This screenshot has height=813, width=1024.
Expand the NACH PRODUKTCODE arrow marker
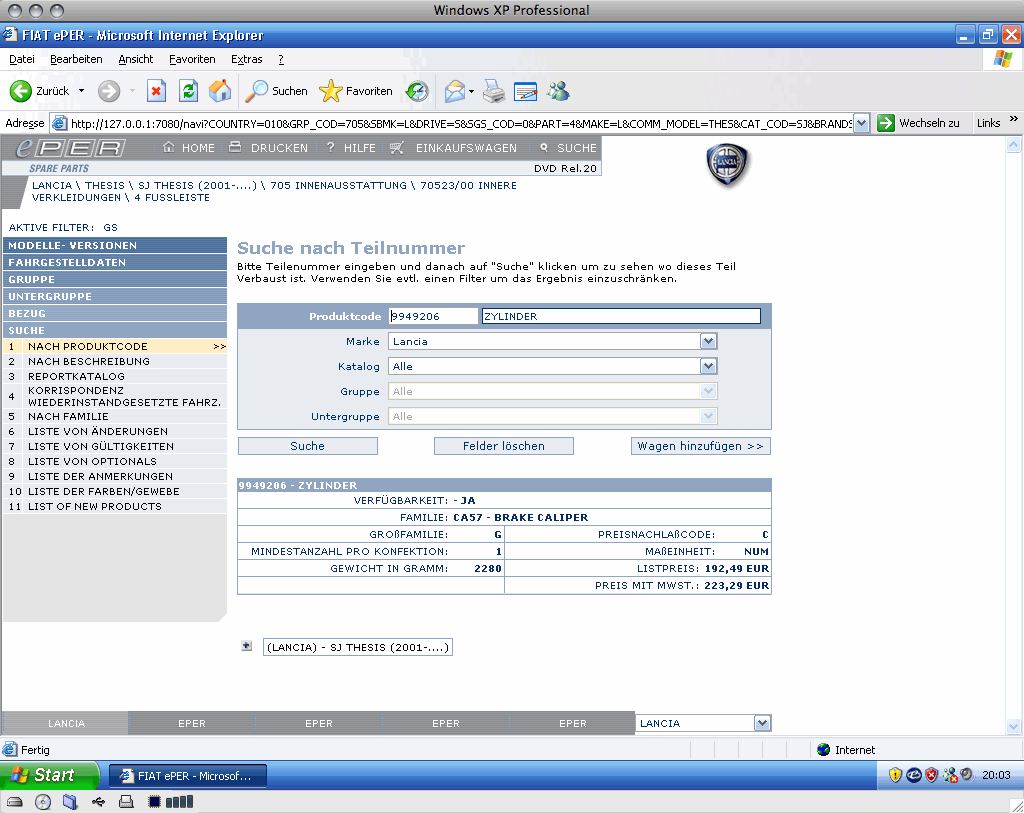tap(219, 347)
